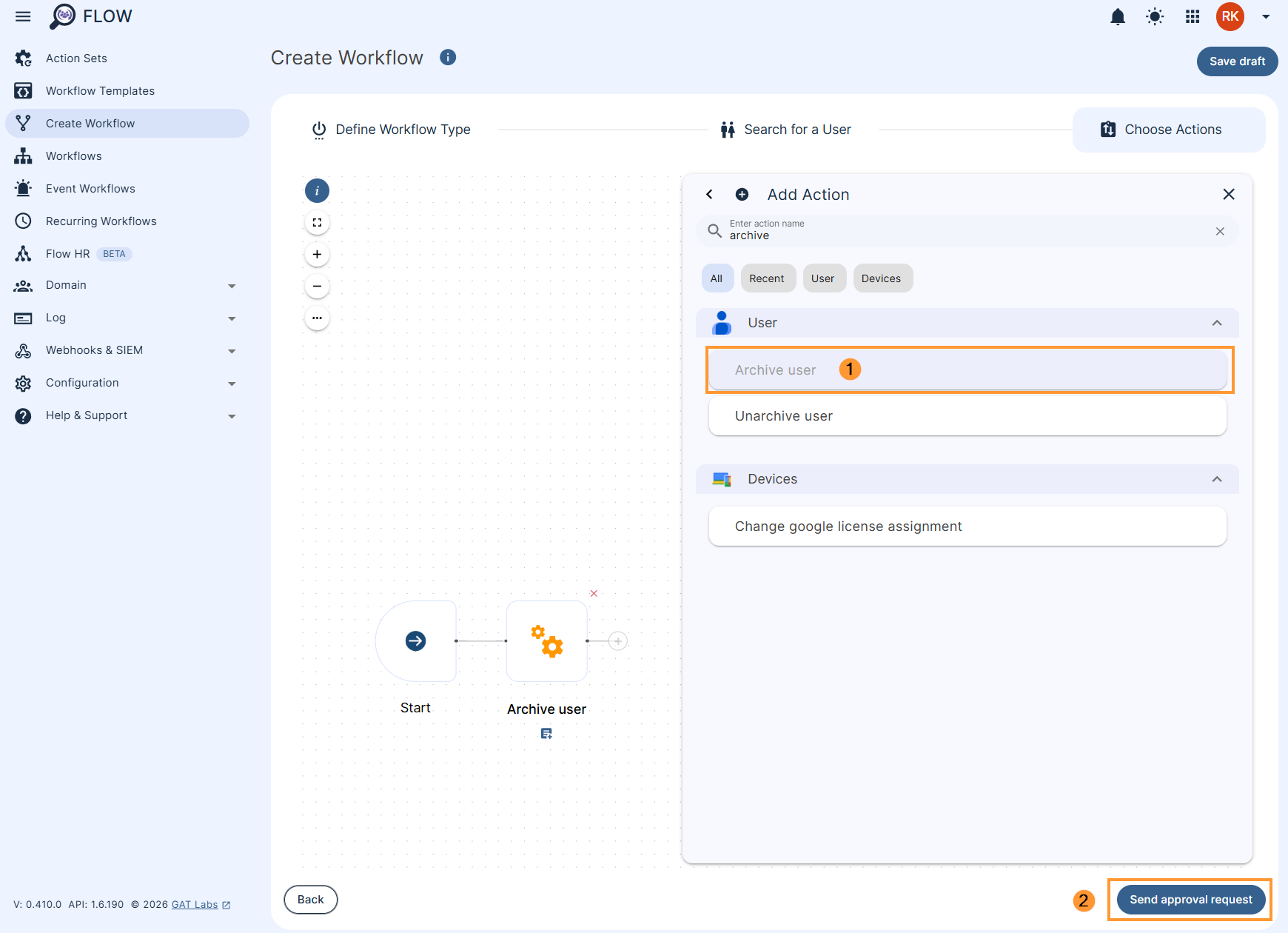This screenshot has width=1288, height=933.
Task: Switch to the Choose Actions step
Action: point(1169,129)
